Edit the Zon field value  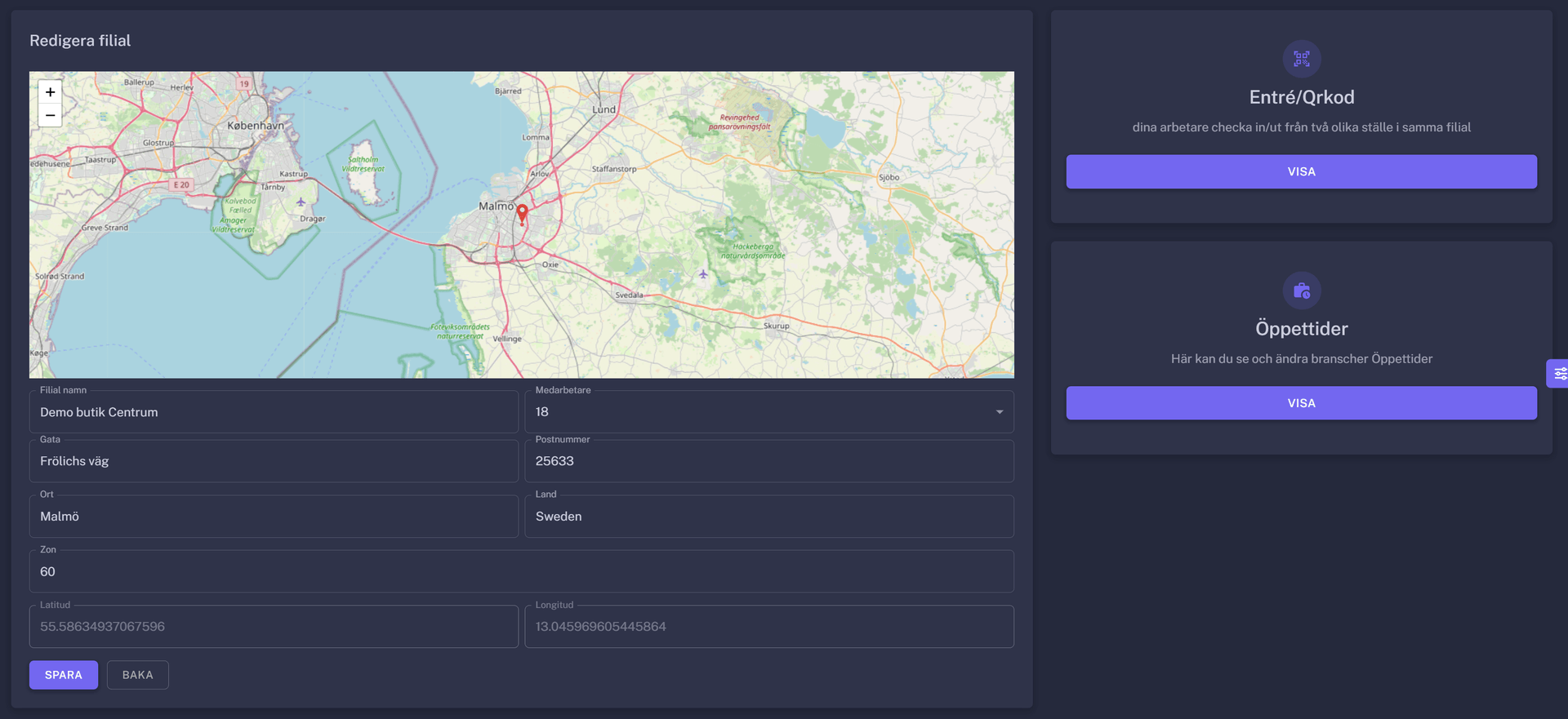tap(521, 572)
